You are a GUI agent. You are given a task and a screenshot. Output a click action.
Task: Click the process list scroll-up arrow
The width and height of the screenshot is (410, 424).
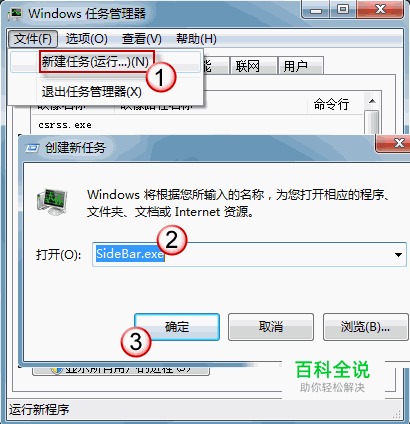372,101
